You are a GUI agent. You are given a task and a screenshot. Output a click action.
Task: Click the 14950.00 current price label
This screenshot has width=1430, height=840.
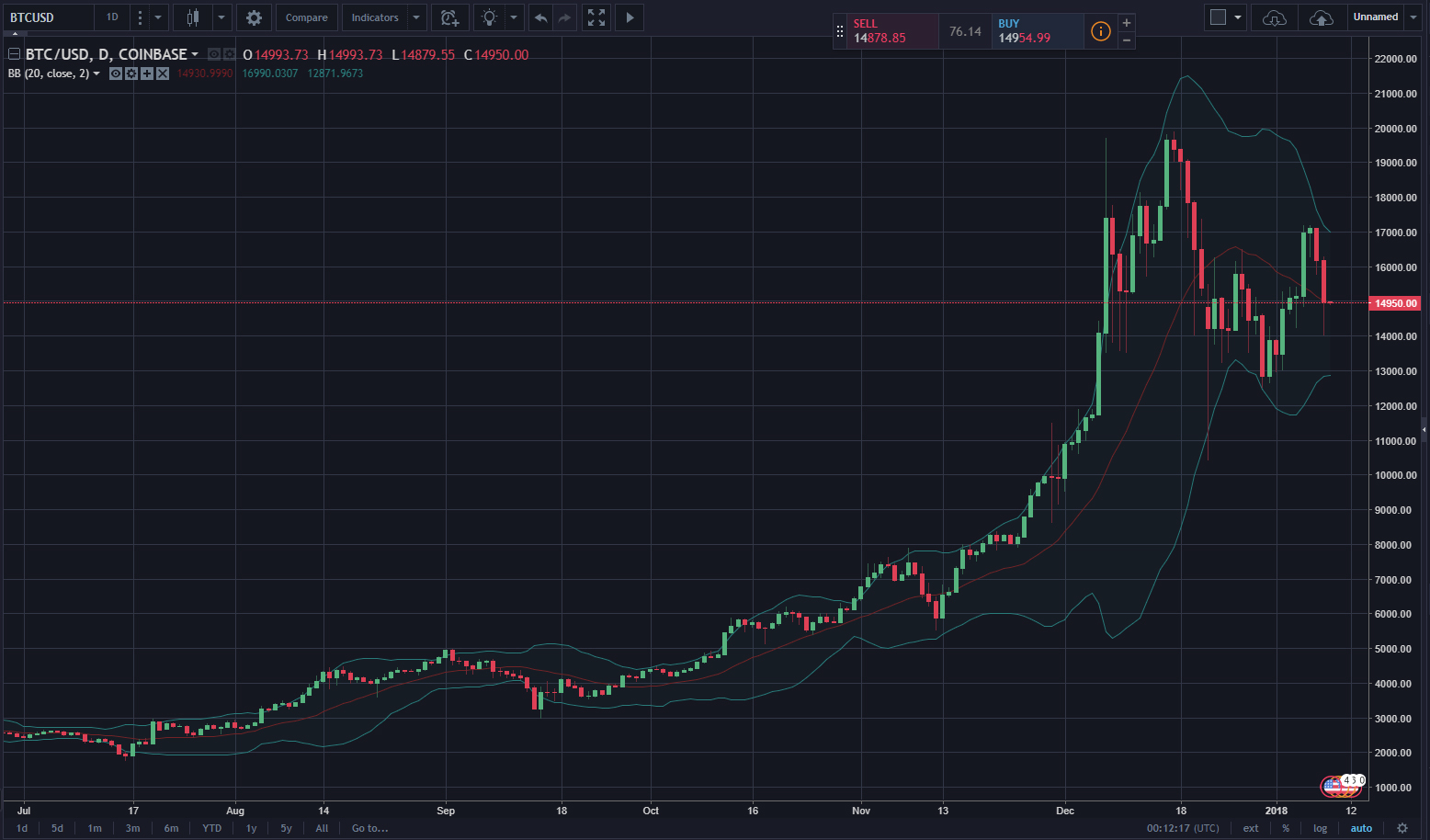tap(1395, 302)
